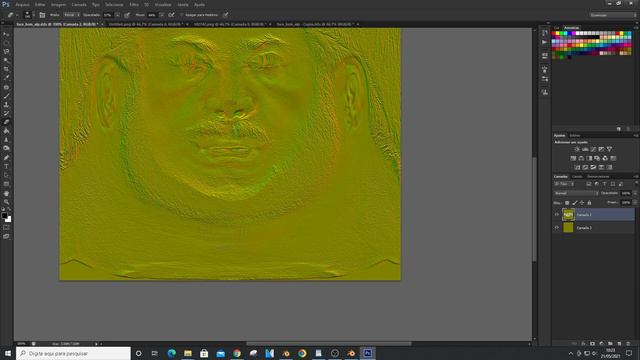Open the workspace switcher dropdown

click(613, 15)
